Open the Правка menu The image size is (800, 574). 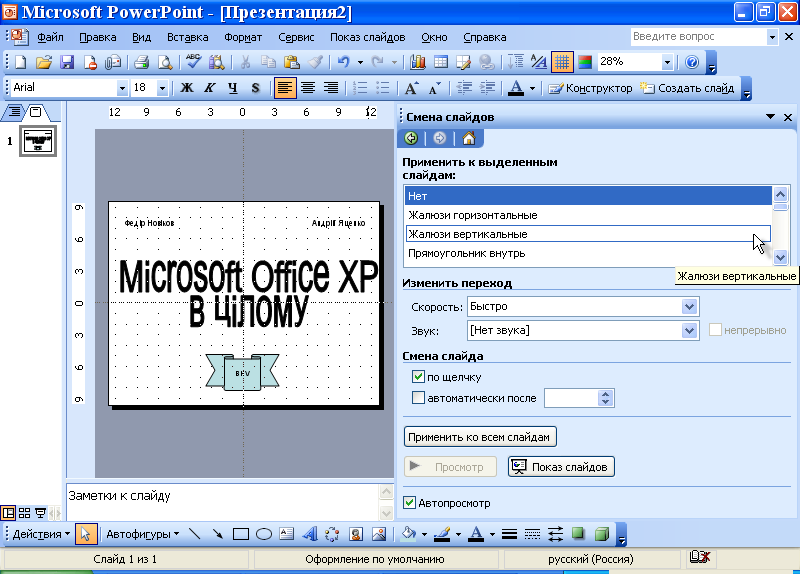click(x=97, y=37)
